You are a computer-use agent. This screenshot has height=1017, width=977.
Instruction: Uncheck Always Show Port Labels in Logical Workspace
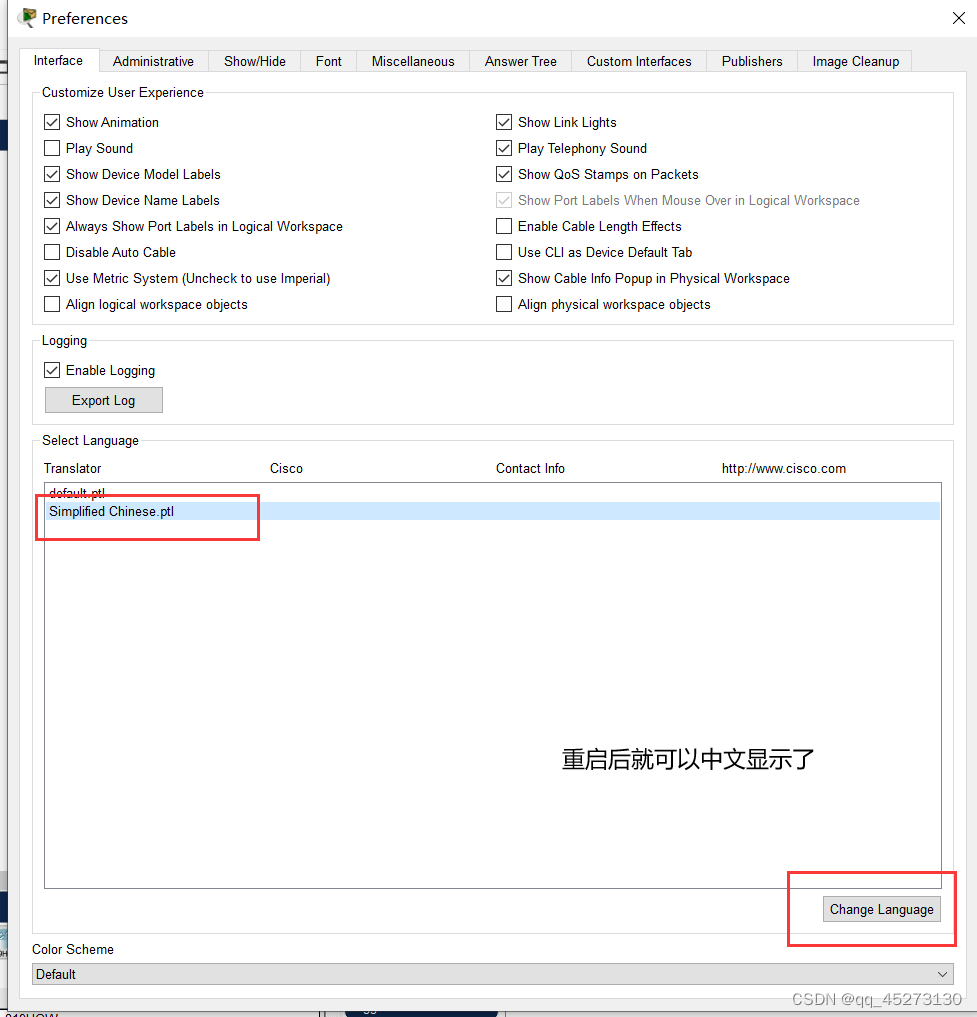click(x=52, y=226)
